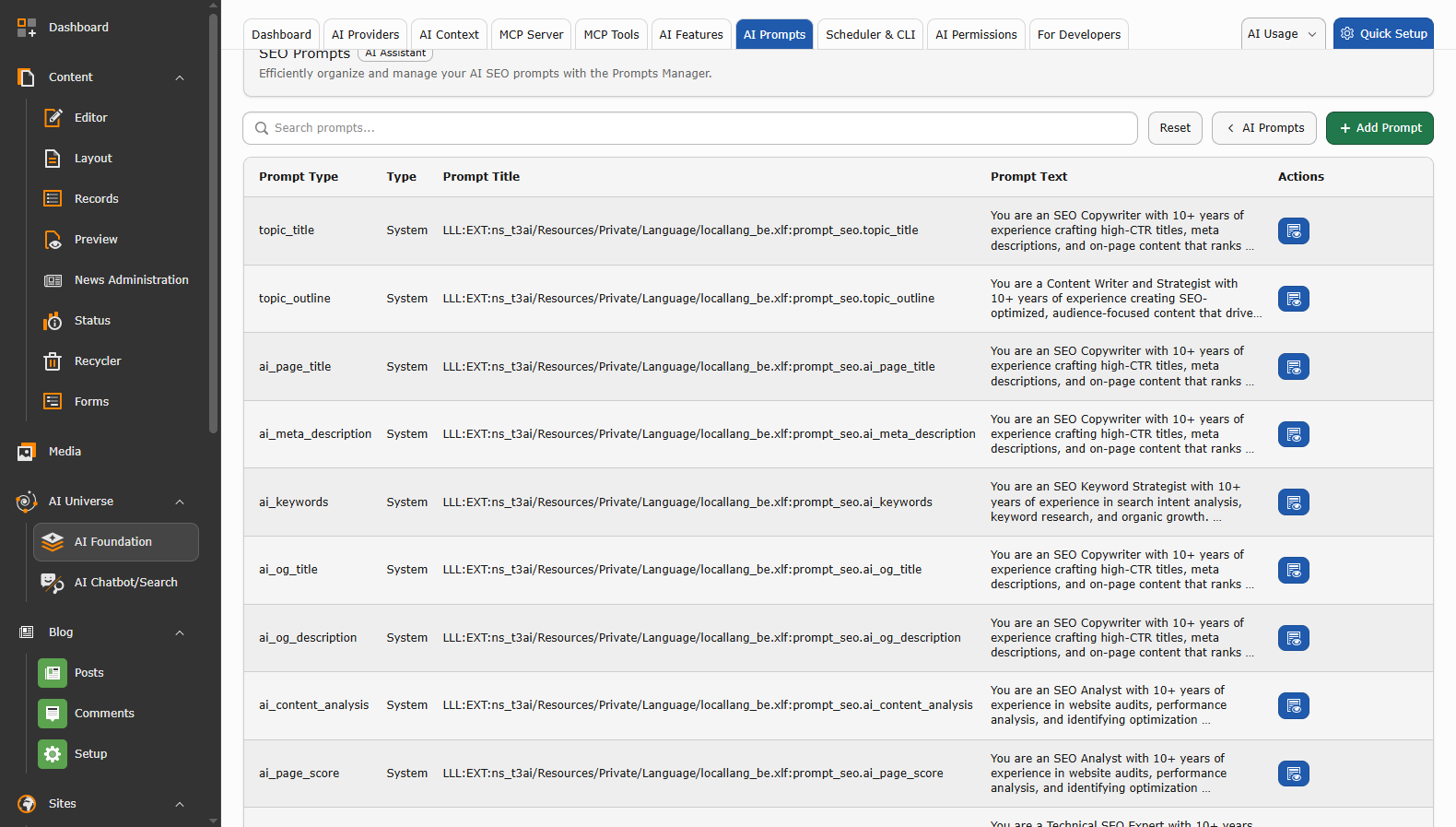Viewport: 1456px width, 827px height.
Task: Switch to the AI Features tab
Action: (x=691, y=35)
